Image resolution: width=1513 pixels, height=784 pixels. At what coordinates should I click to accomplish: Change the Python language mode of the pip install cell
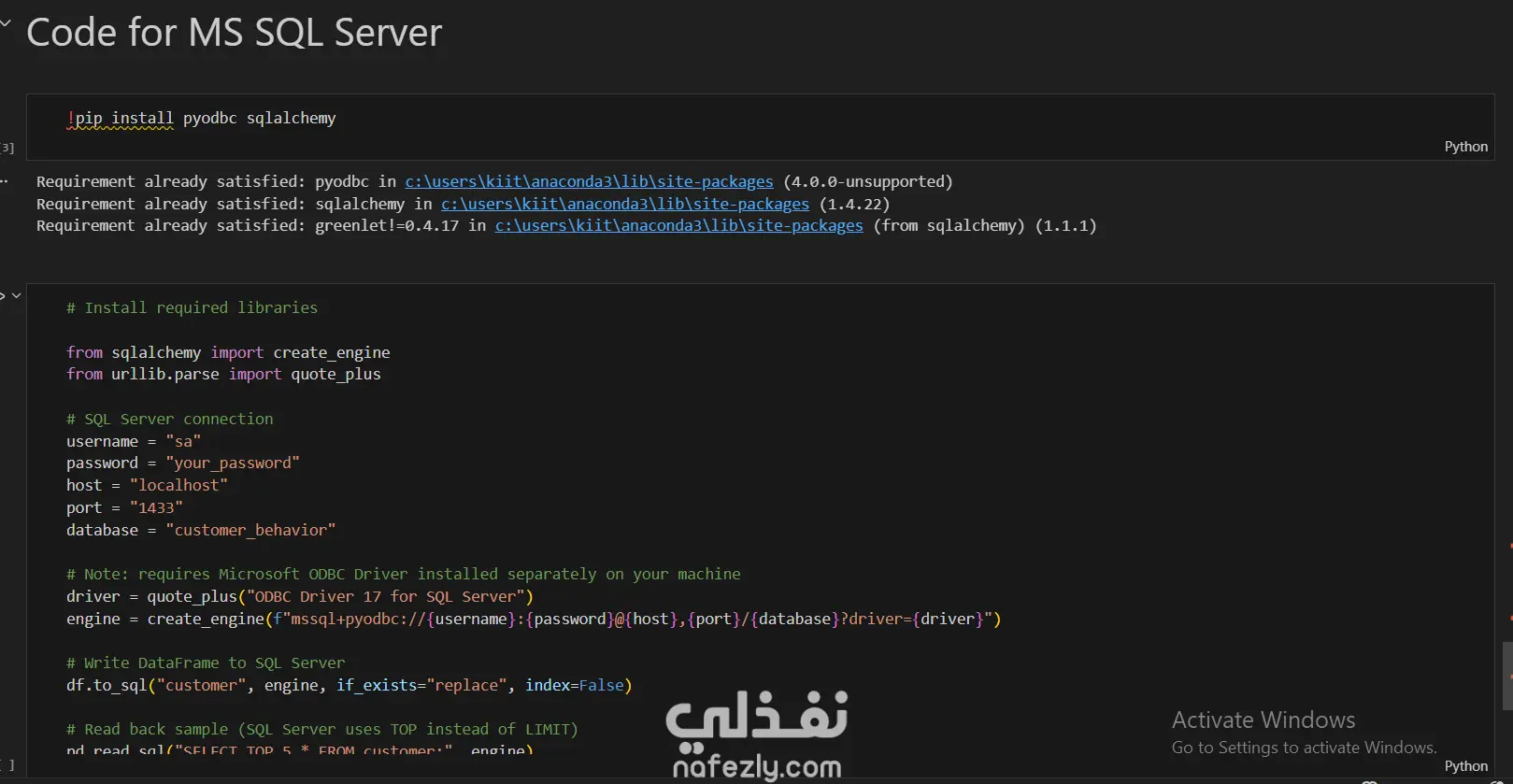(1465, 147)
